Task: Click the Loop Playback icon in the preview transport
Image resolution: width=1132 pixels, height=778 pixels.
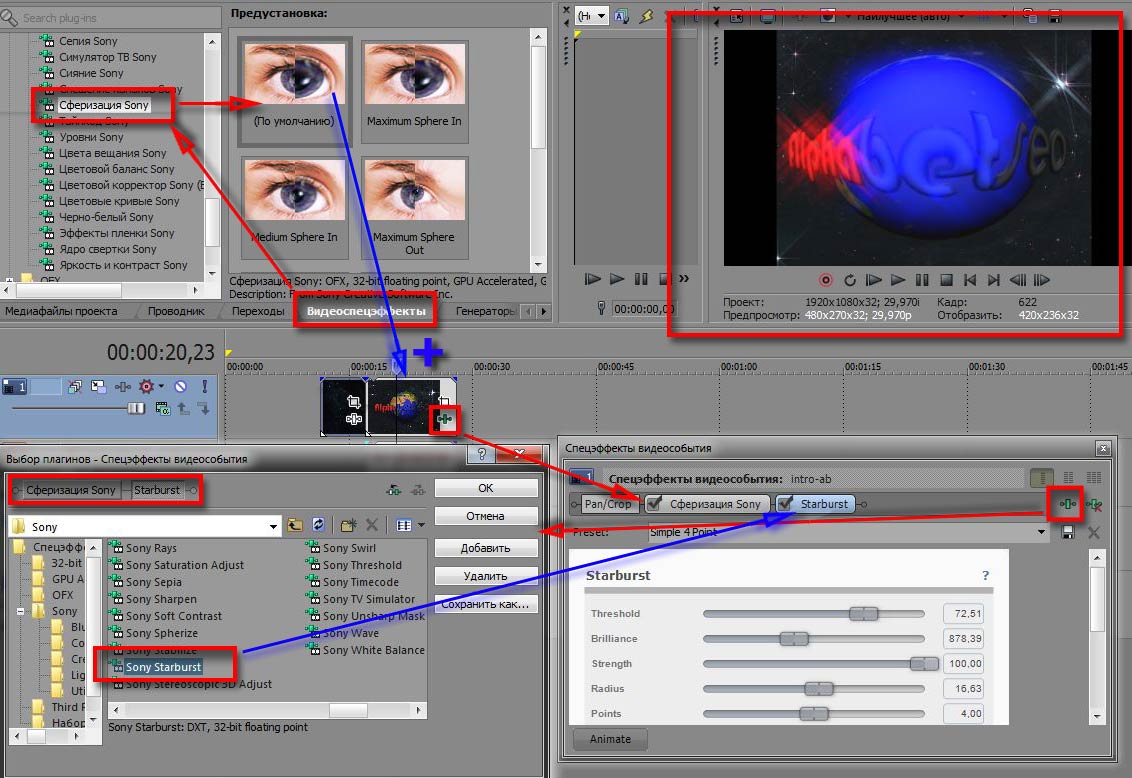Action: coord(850,280)
